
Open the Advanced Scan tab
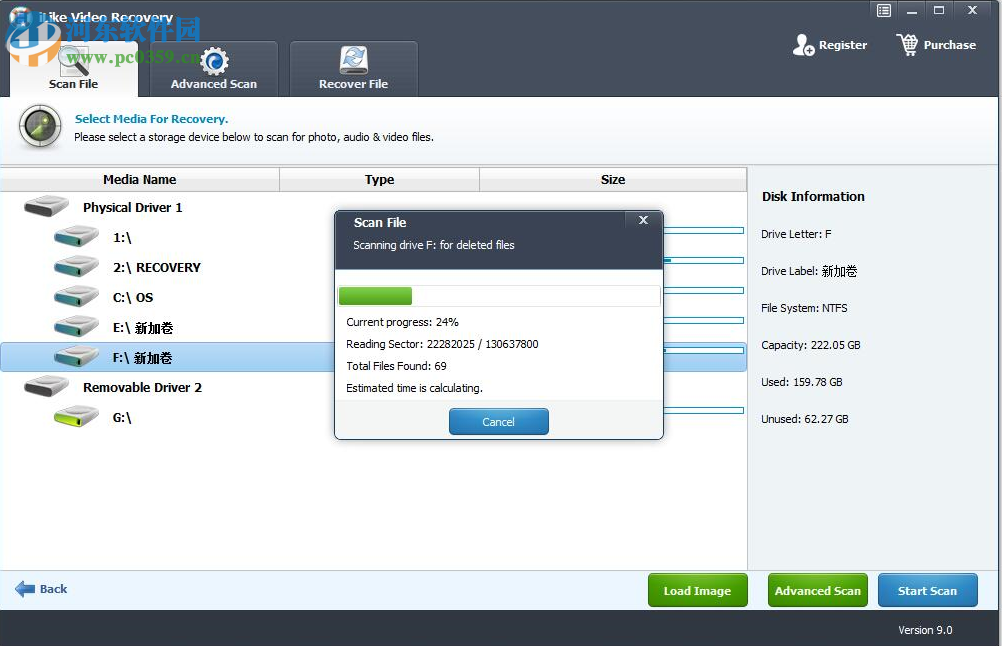point(213,69)
